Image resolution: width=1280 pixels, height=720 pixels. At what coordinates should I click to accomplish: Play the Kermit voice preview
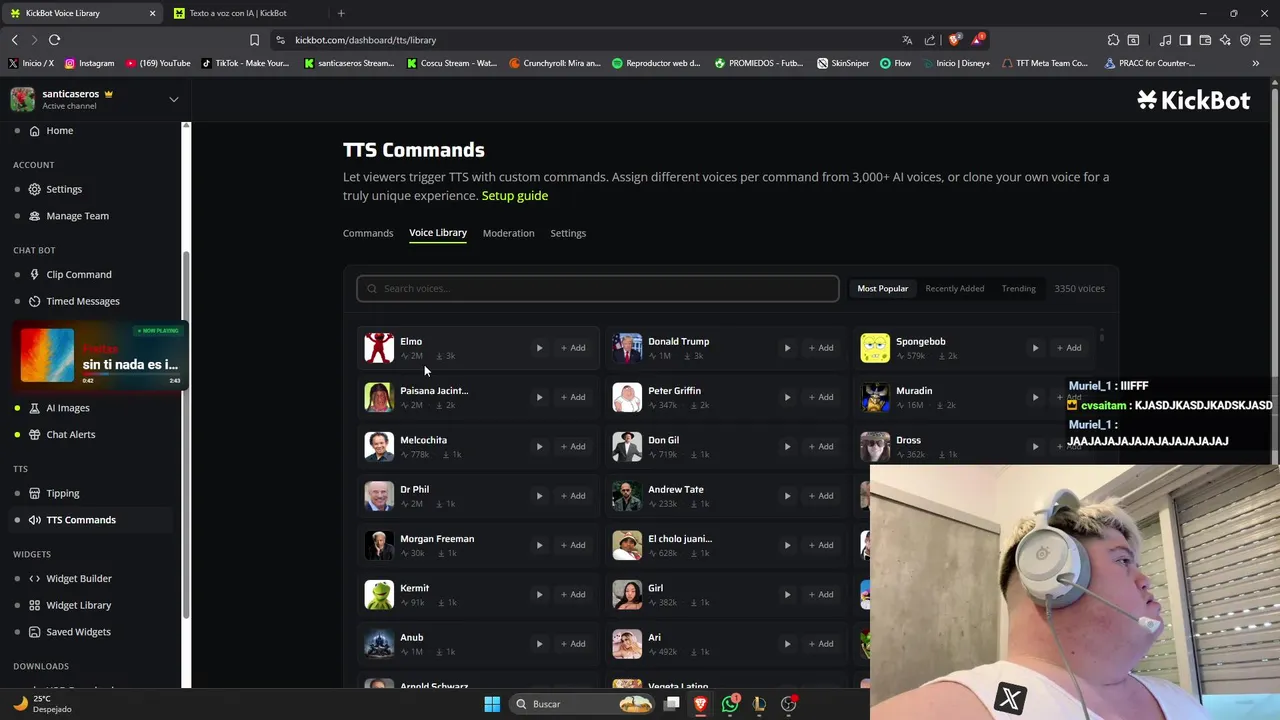click(x=539, y=594)
